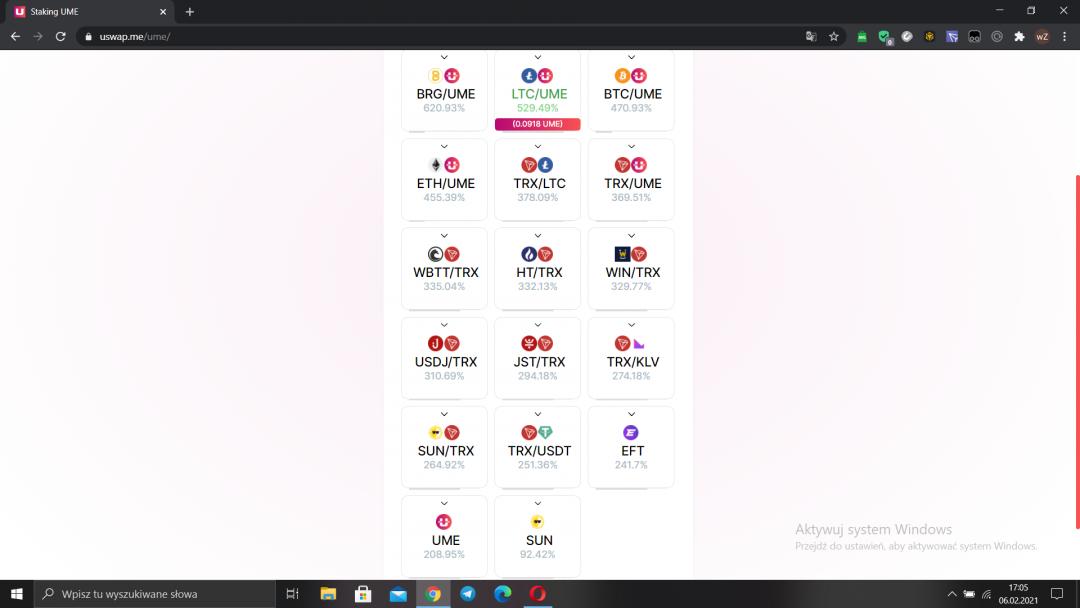Click the Telegram icon in taskbar
Viewport: 1080px width, 608px height.
468,594
